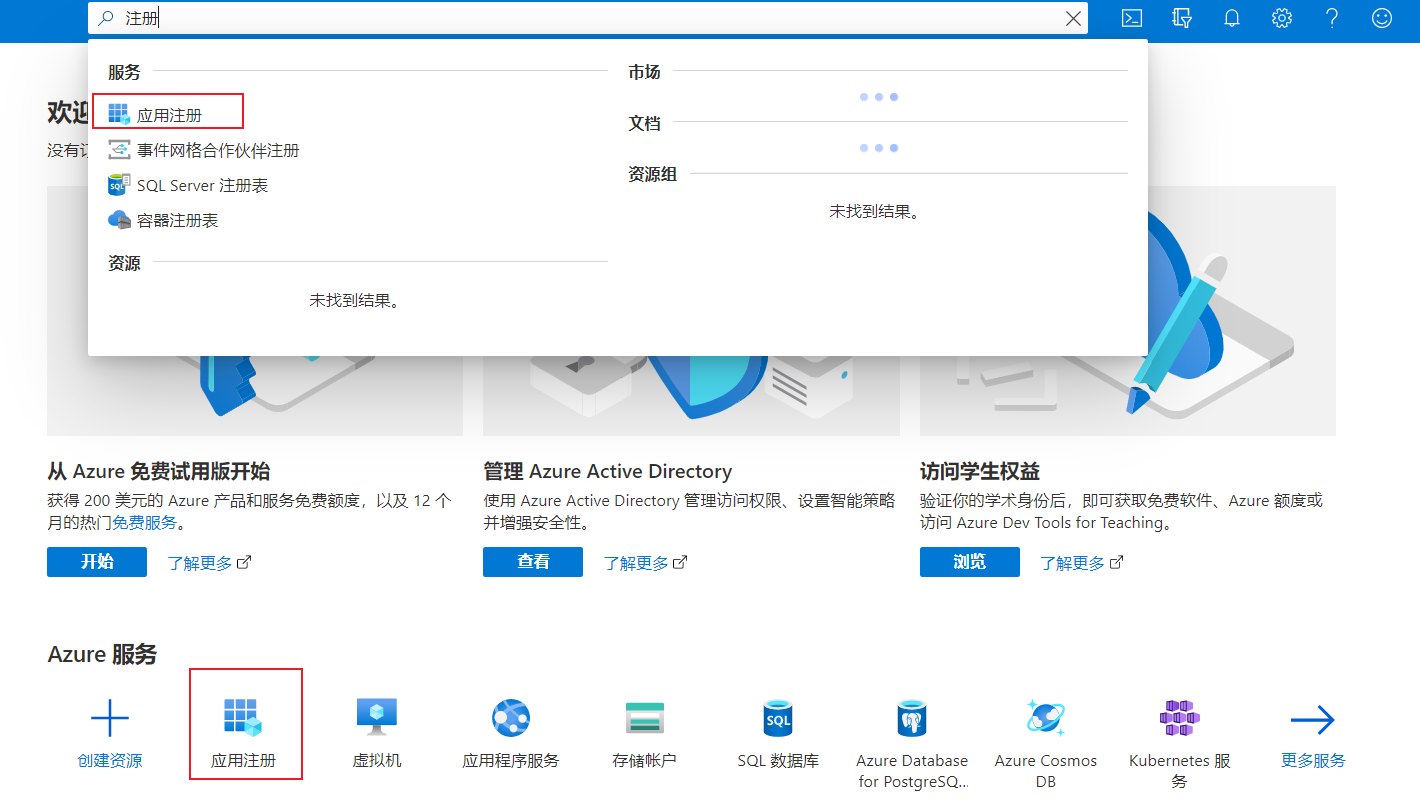Click the 容器注册表 cloud icon
Image resolution: width=1420 pixels, height=811 pixels.
(x=119, y=220)
